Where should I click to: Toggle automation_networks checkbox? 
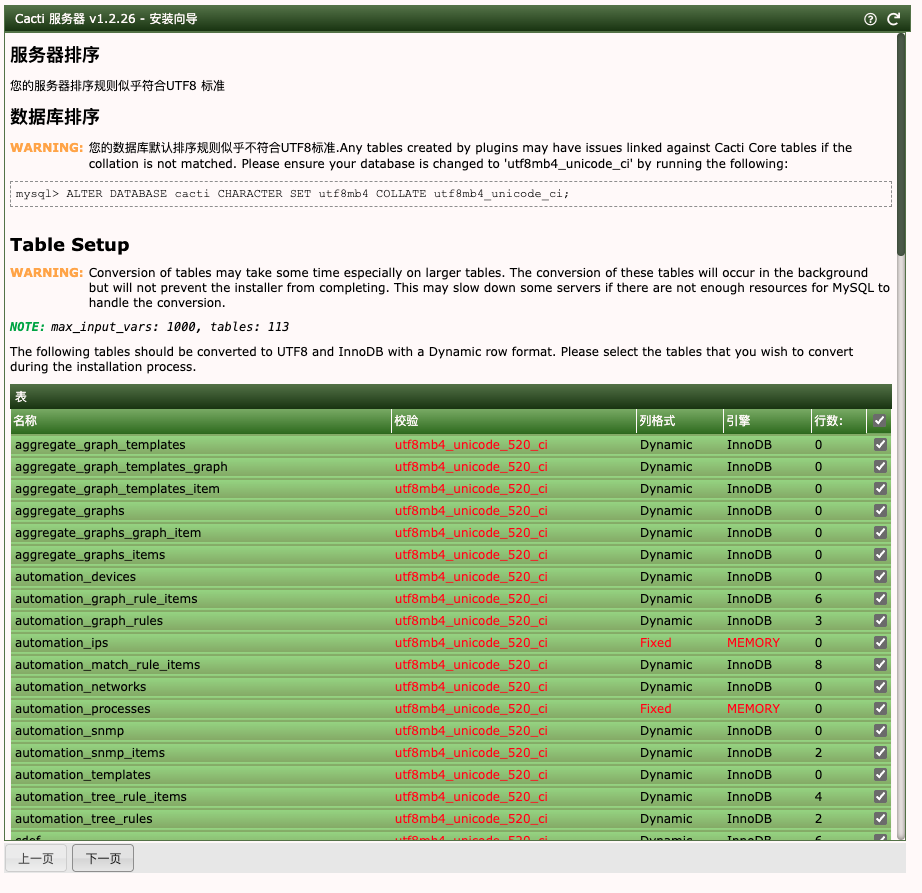coord(880,687)
